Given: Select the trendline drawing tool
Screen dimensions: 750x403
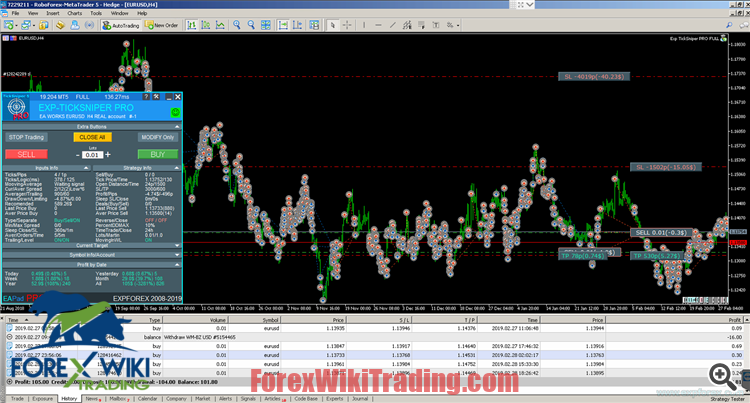Looking at the screenshot, I should 393,25.
